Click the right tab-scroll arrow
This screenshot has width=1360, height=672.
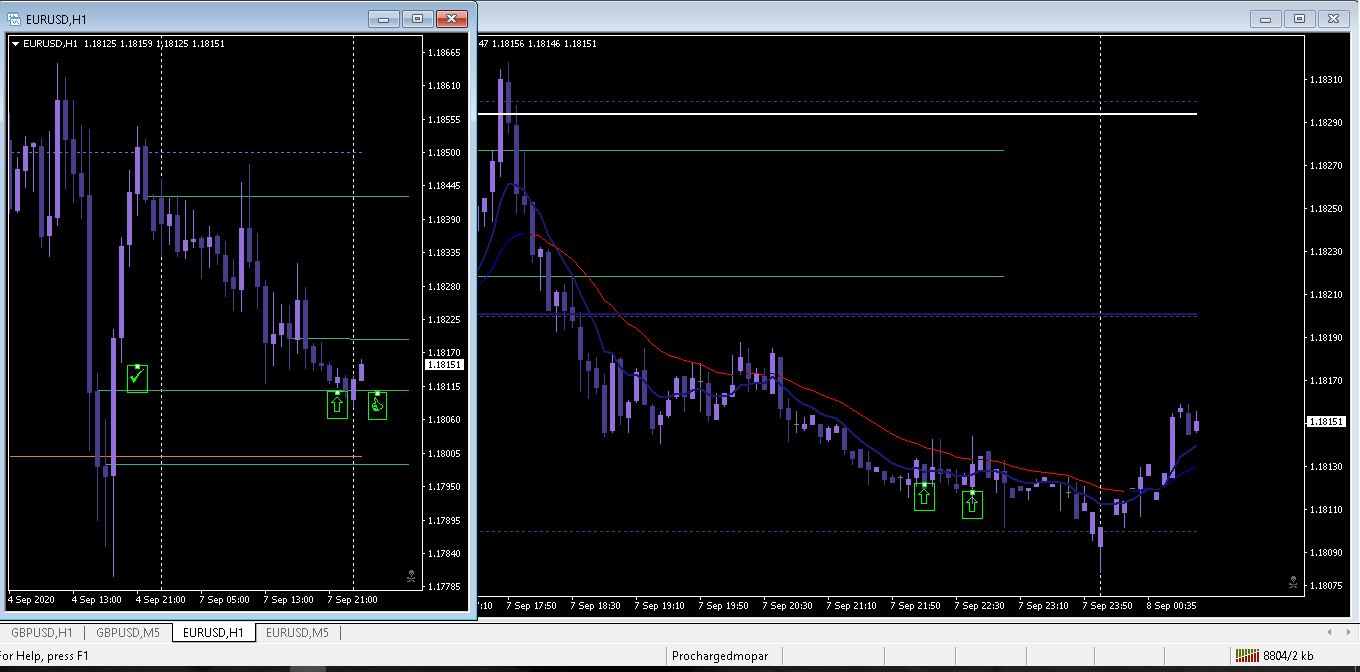[1347, 632]
